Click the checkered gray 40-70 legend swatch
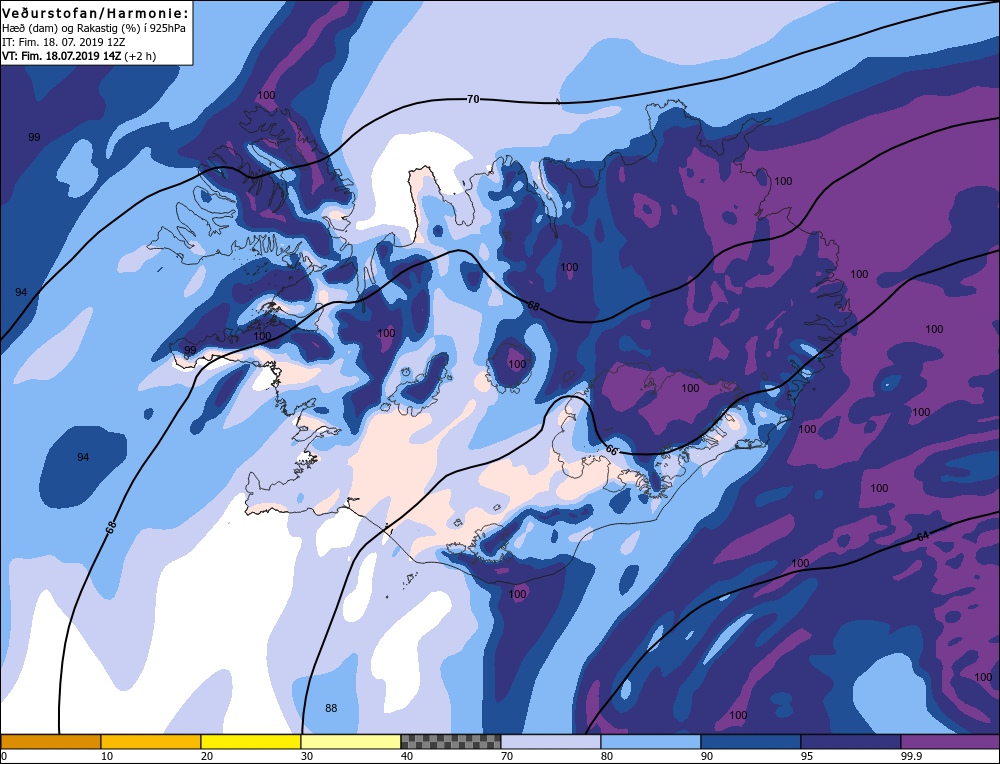This screenshot has width=1000, height=764. pos(450,741)
